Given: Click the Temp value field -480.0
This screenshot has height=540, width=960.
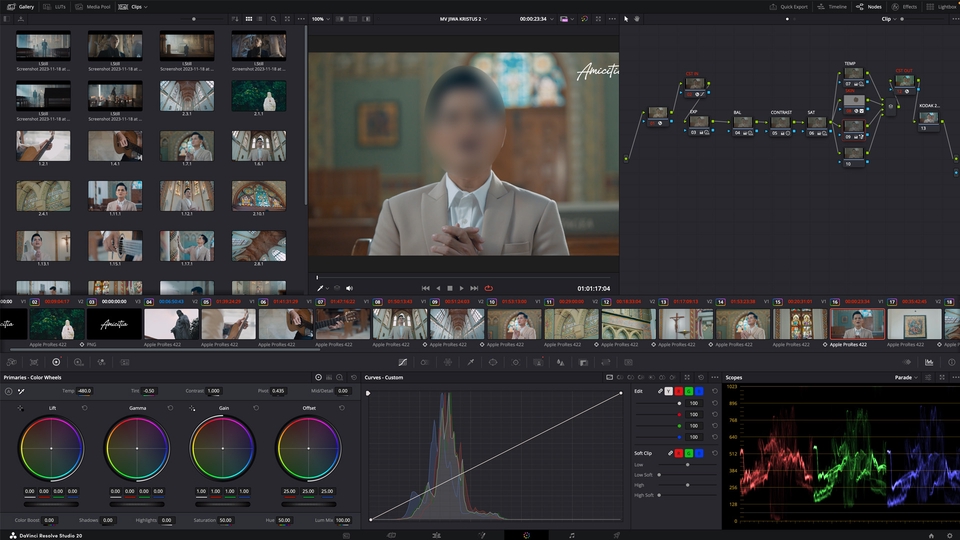Looking at the screenshot, I should [x=84, y=391].
